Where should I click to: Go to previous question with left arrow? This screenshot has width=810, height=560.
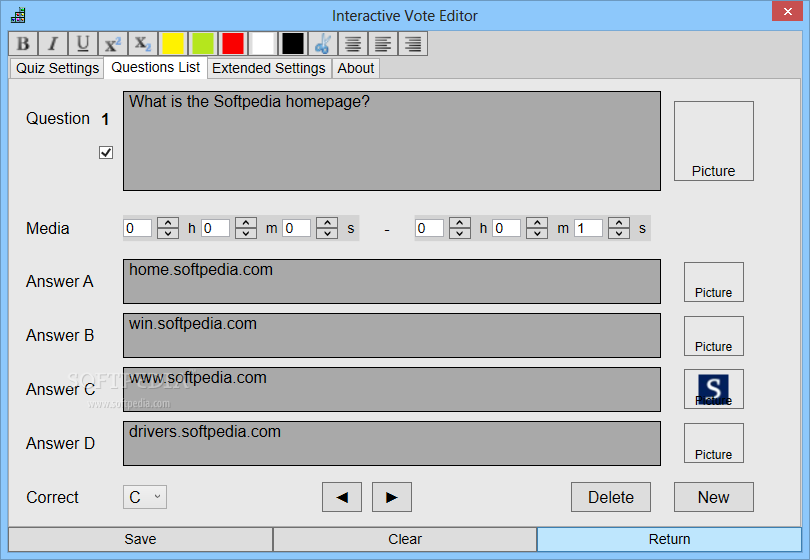click(x=341, y=497)
